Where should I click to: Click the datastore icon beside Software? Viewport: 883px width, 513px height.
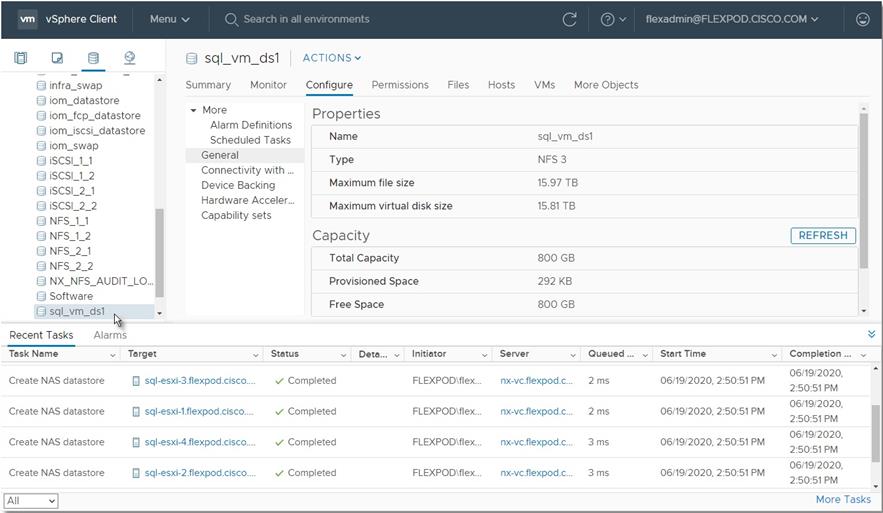pos(41,296)
